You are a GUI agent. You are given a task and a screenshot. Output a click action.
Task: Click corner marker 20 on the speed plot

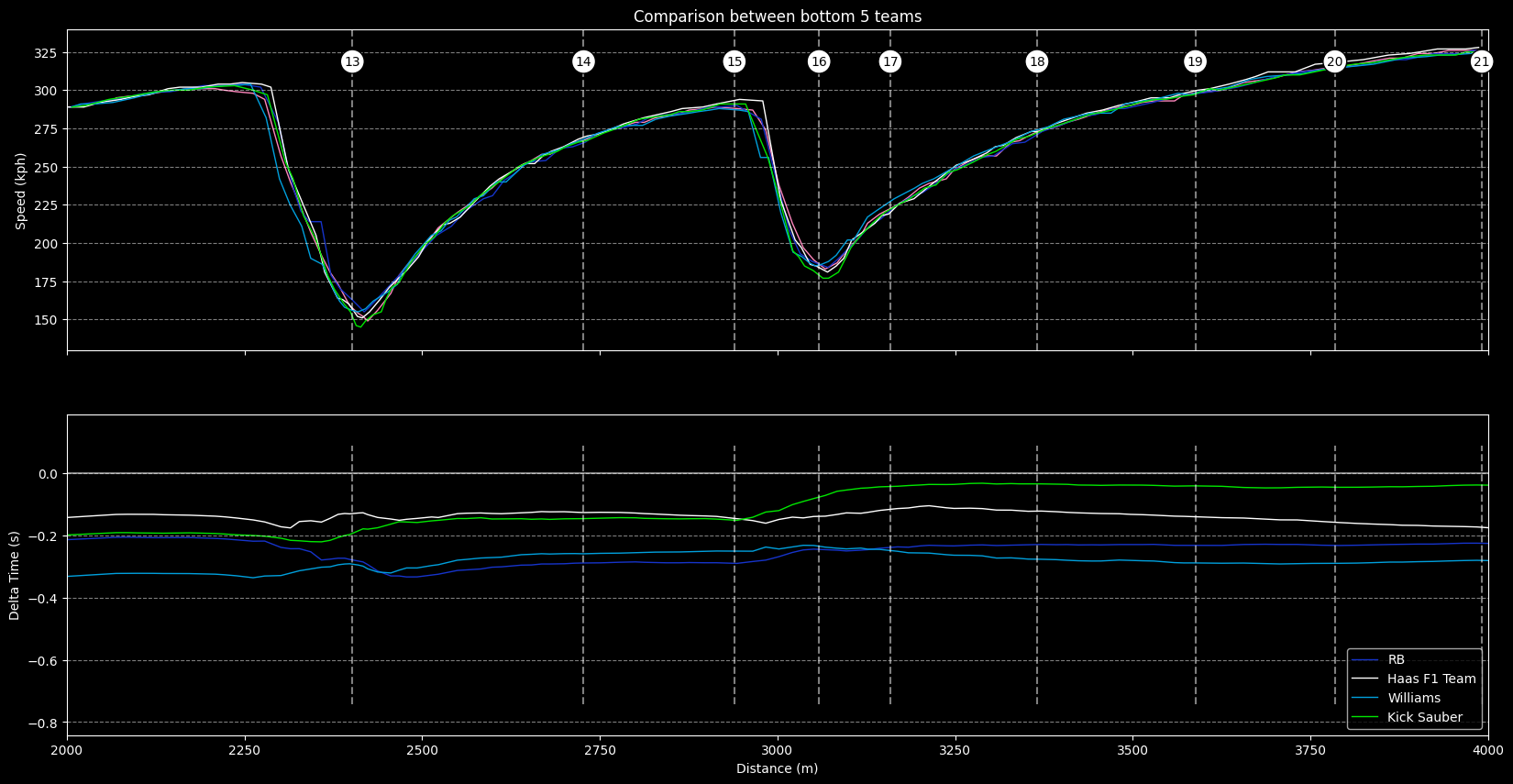(x=1335, y=61)
